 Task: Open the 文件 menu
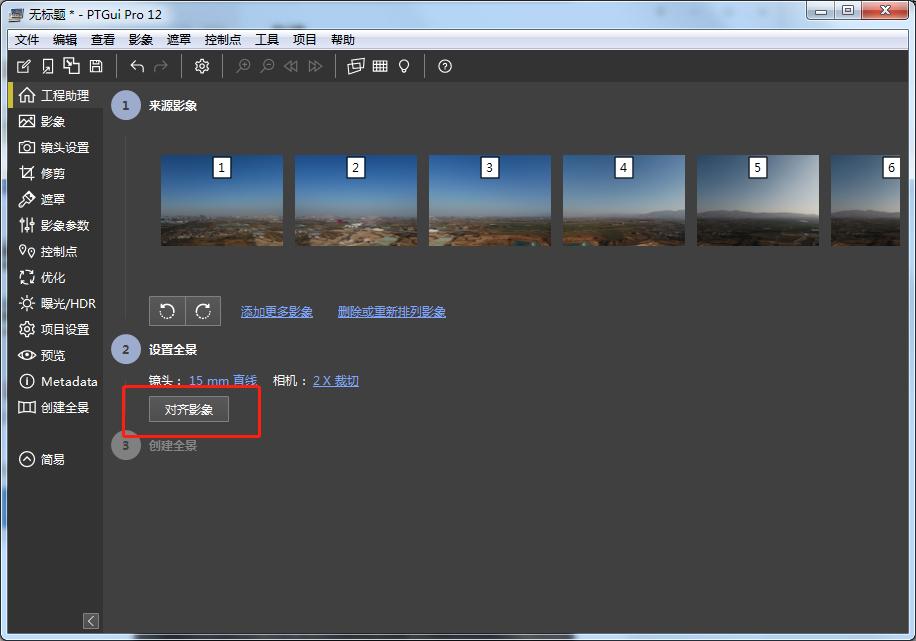click(27, 40)
